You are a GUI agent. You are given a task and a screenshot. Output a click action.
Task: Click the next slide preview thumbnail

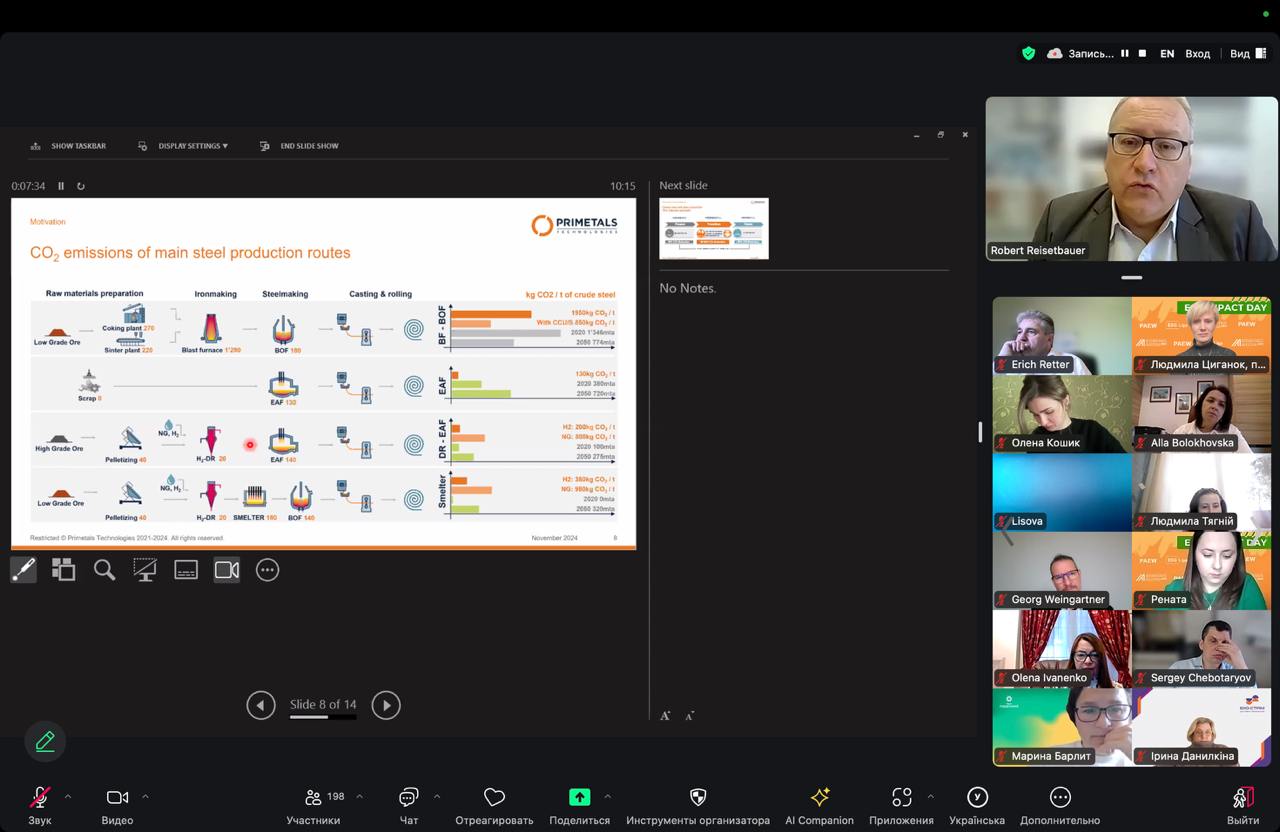point(714,229)
